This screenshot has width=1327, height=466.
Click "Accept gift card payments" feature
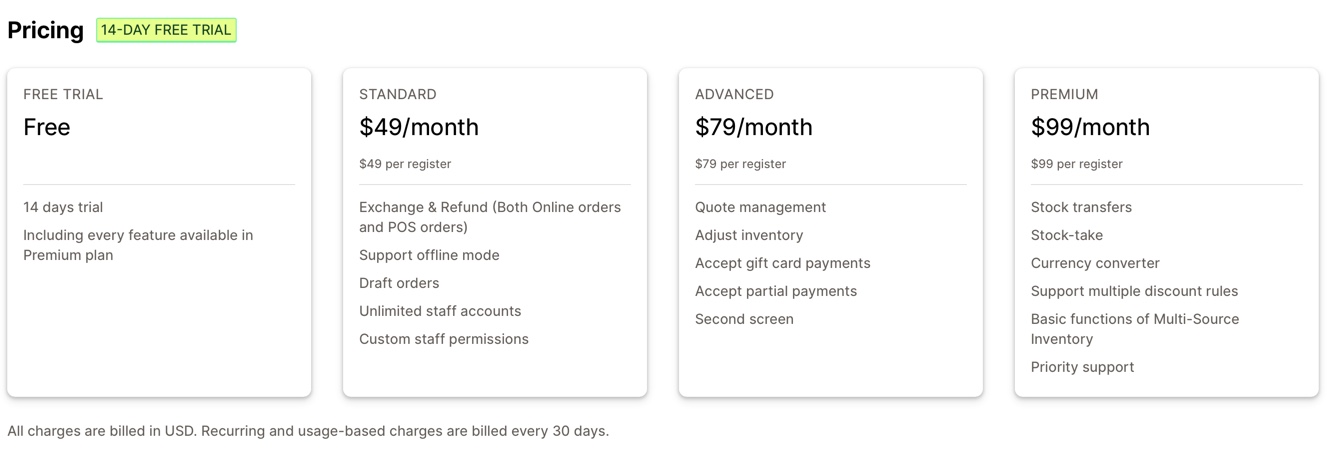782,263
